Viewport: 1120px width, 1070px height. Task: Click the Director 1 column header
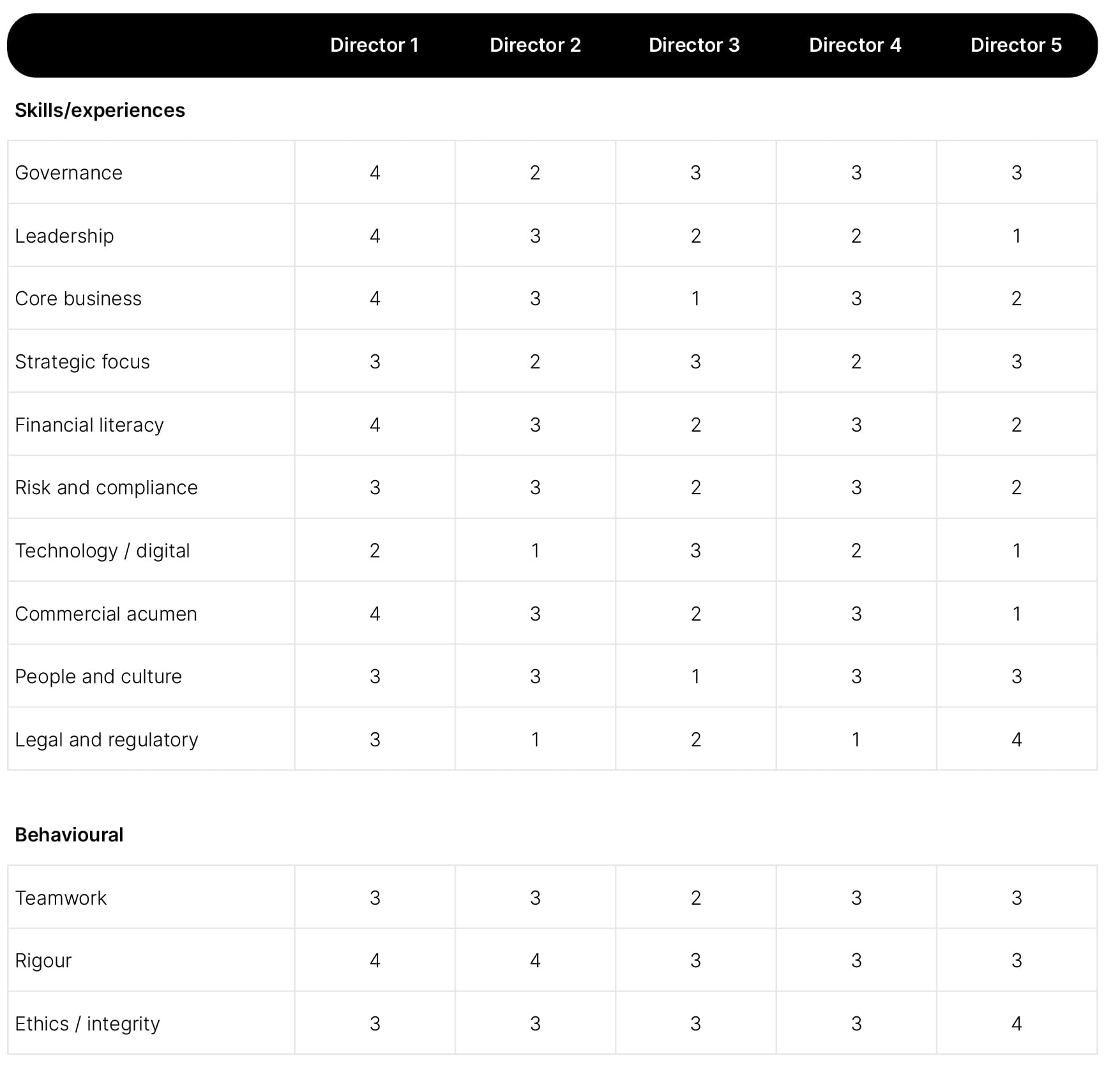374,45
